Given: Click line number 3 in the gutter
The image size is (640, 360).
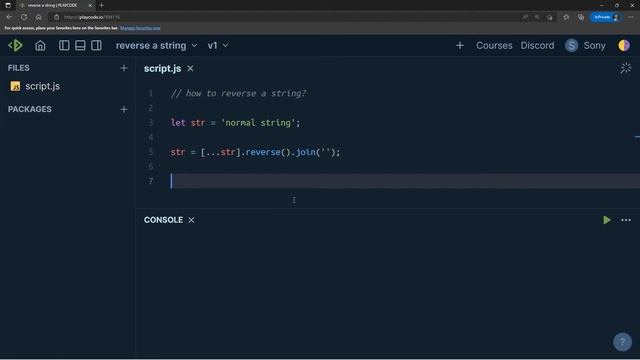Looking at the screenshot, I should click(x=151, y=123).
